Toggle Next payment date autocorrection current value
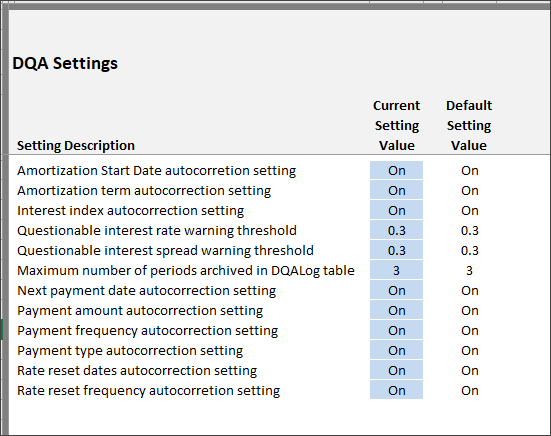 [x=396, y=291]
